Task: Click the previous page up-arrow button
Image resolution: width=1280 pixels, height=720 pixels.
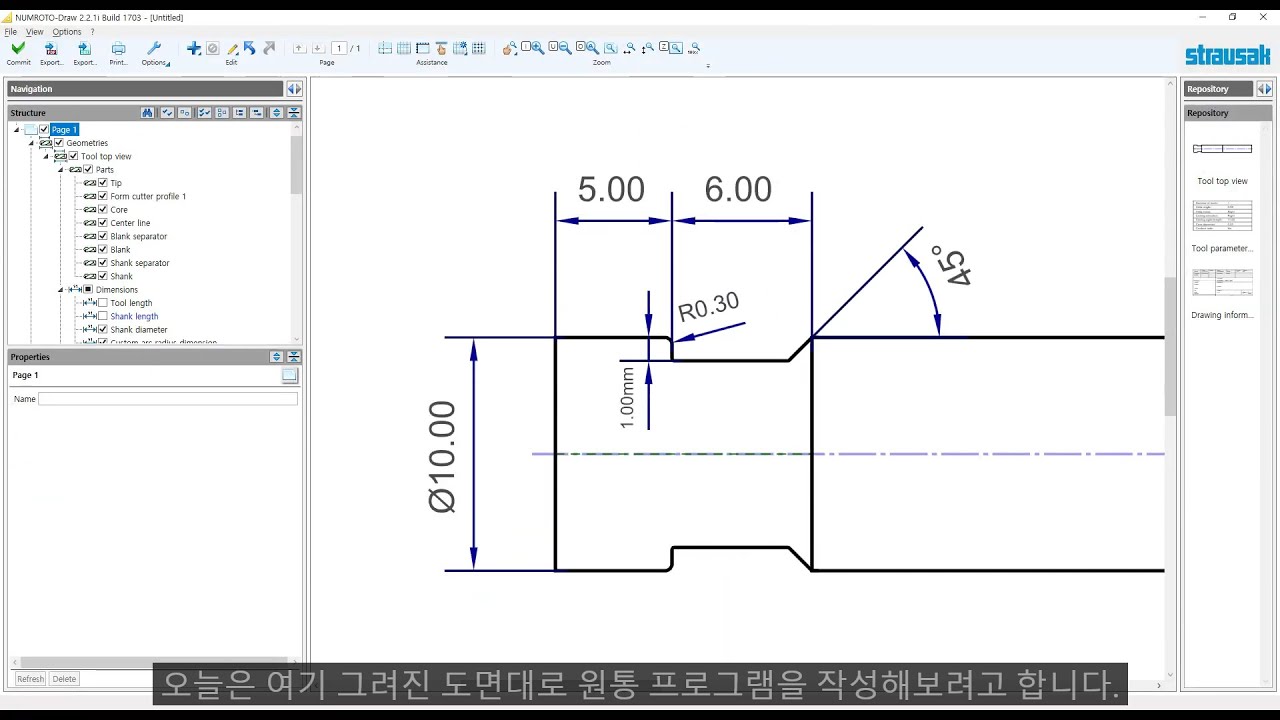Action: tap(300, 48)
